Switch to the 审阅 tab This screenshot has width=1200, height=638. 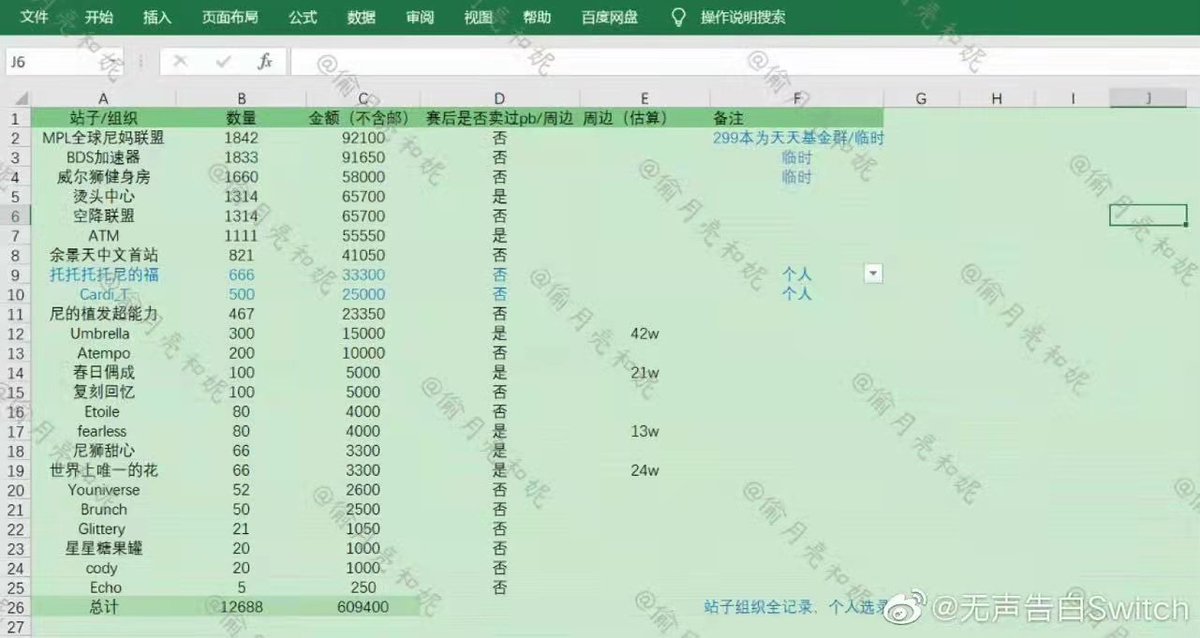pyautogui.click(x=420, y=17)
